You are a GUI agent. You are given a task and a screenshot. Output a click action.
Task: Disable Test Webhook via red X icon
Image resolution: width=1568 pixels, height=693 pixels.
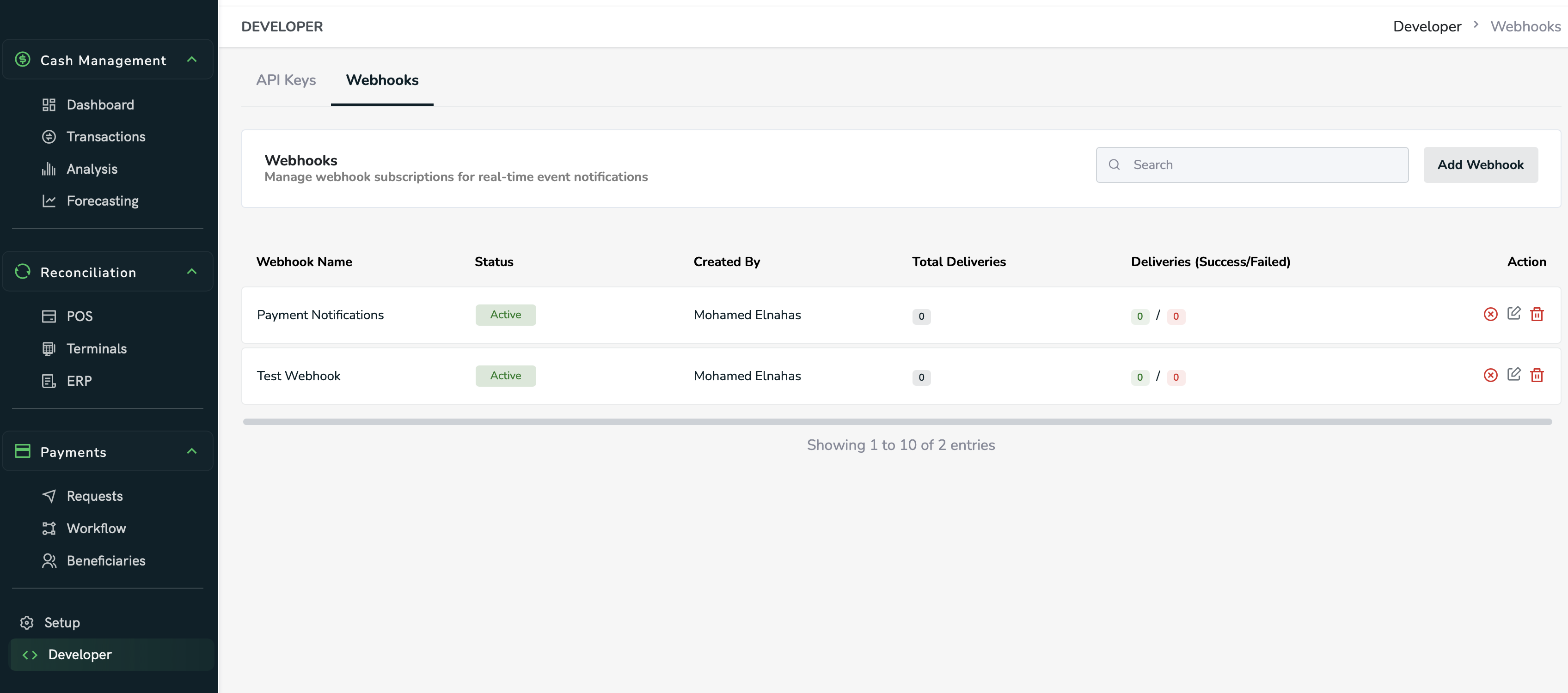[x=1490, y=375]
